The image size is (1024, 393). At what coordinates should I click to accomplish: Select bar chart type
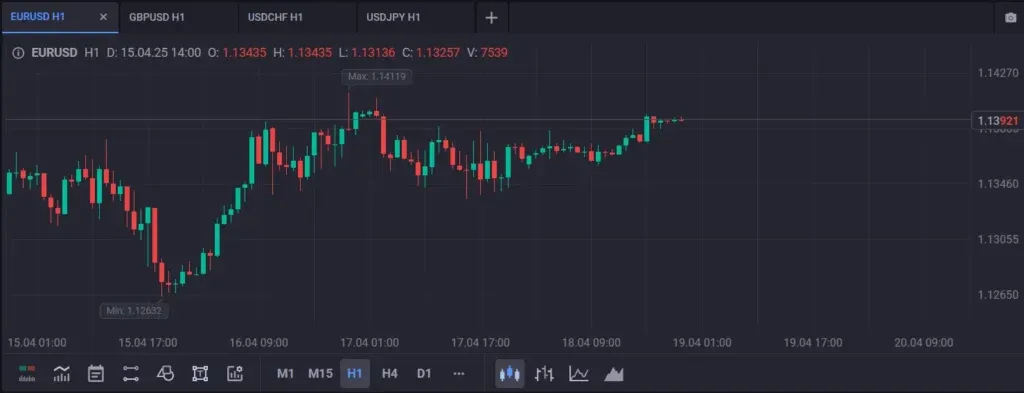[x=544, y=373]
